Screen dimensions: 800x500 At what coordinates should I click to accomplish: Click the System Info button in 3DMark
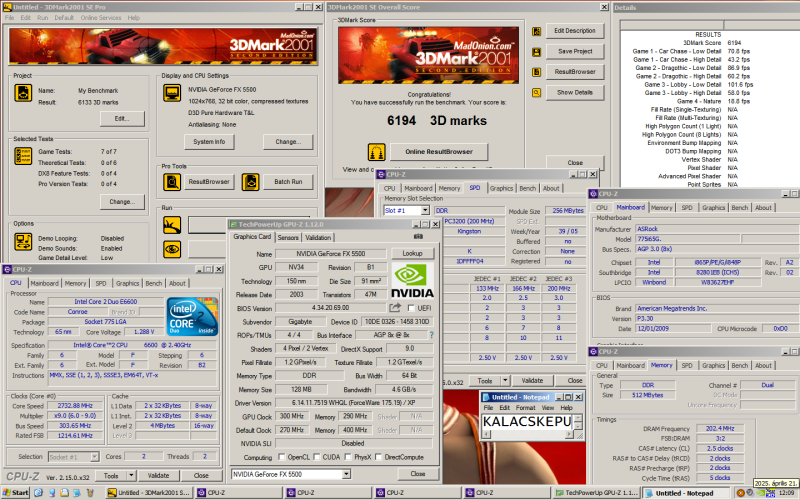click(209, 142)
